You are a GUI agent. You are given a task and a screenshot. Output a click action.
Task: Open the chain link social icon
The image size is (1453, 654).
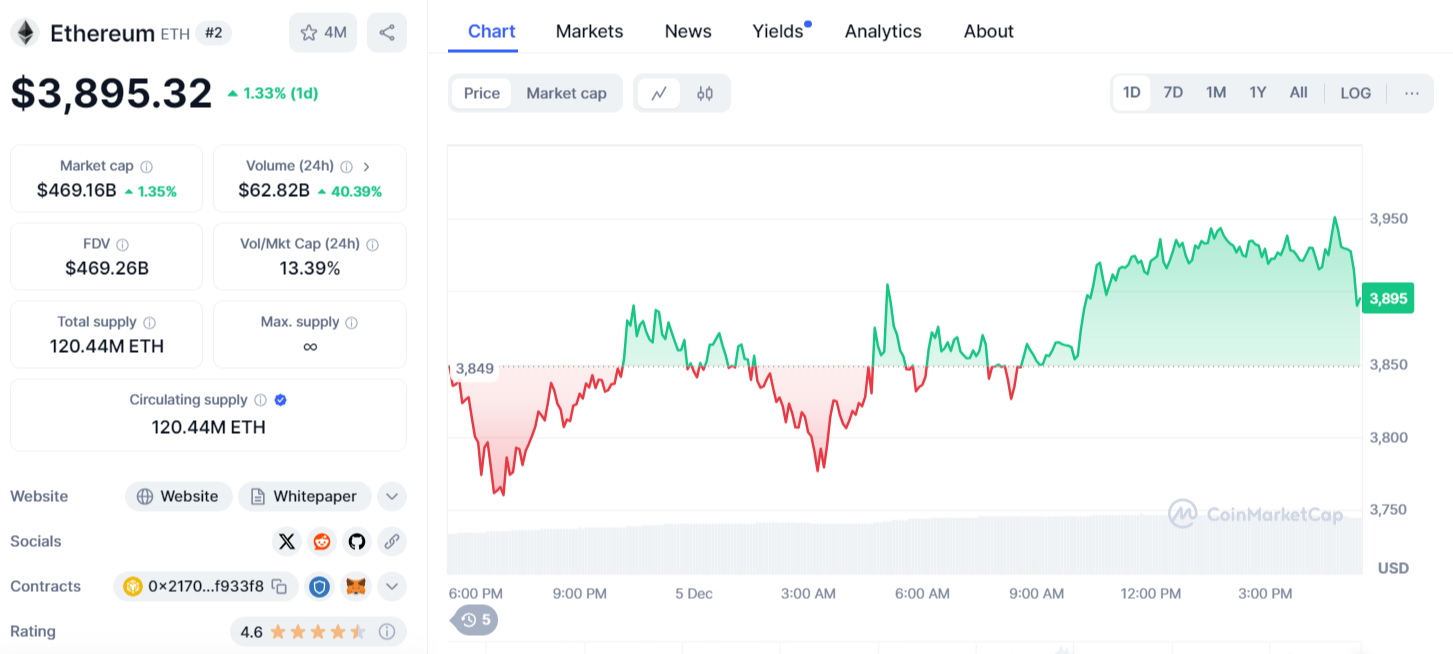(x=392, y=542)
